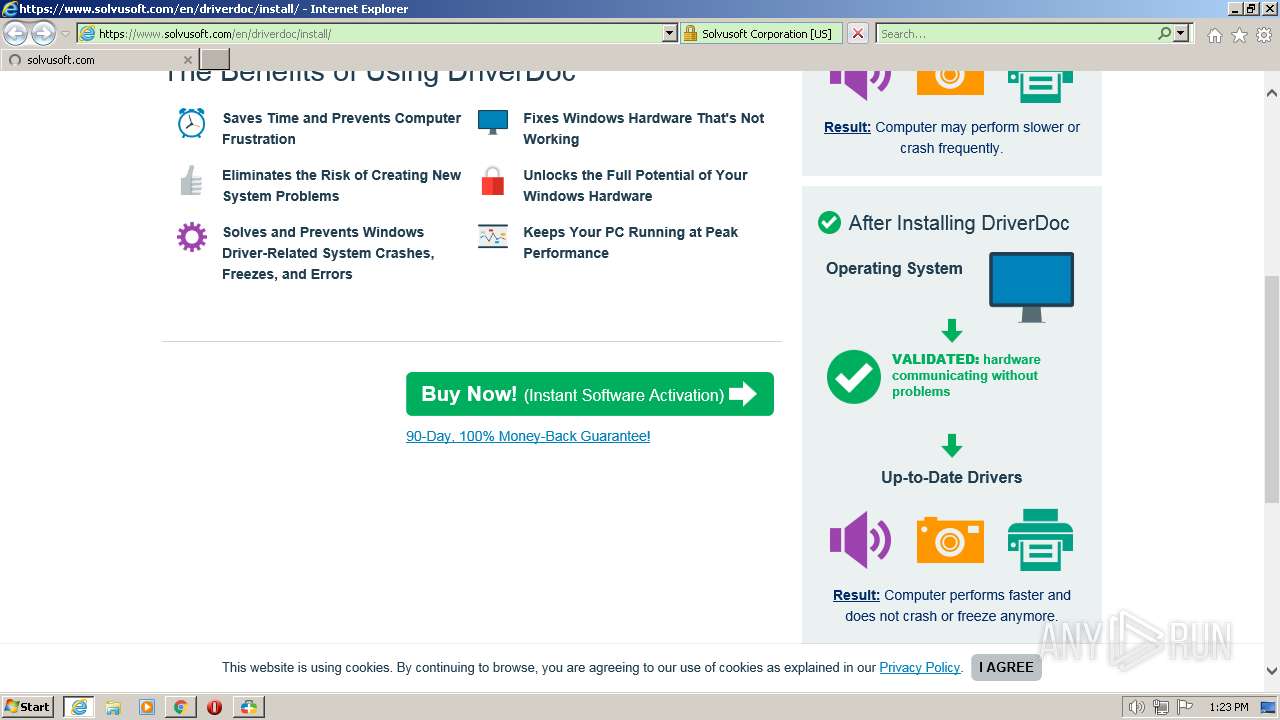Open the recent pages dropdown arrow
Image resolution: width=1280 pixels, height=720 pixels.
[x=66, y=34]
